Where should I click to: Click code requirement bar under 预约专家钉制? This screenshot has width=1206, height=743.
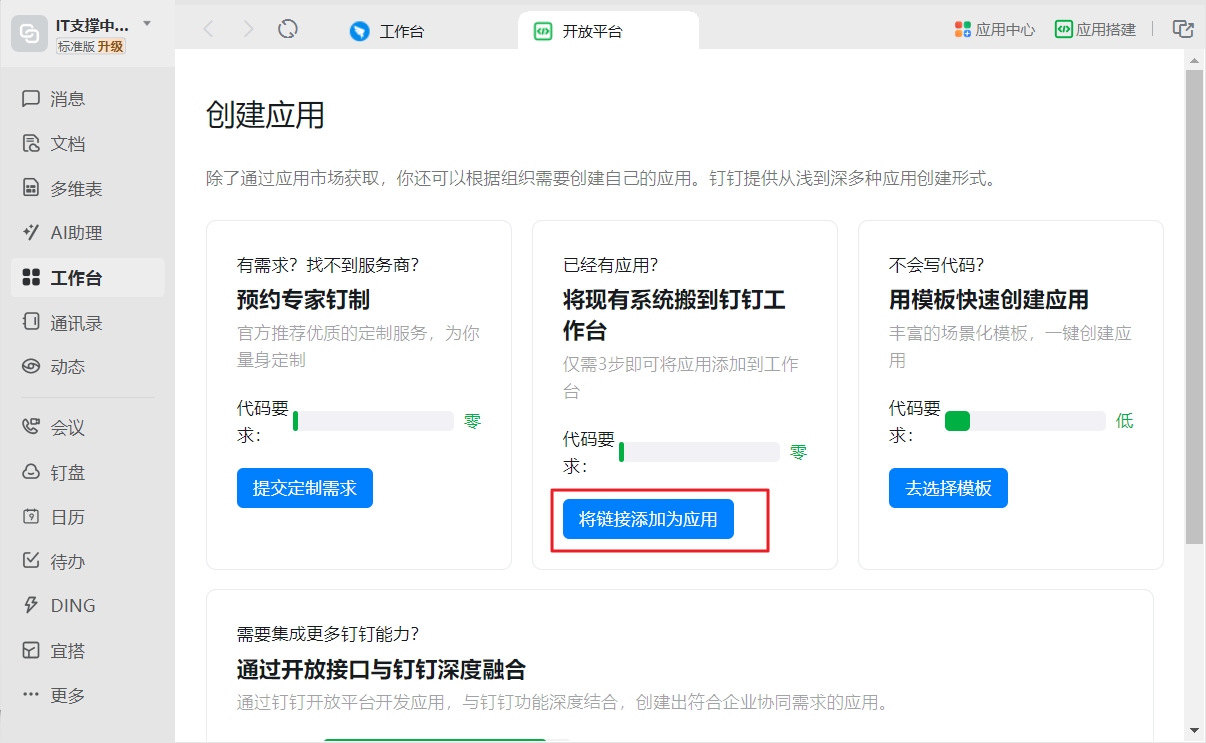click(373, 421)
